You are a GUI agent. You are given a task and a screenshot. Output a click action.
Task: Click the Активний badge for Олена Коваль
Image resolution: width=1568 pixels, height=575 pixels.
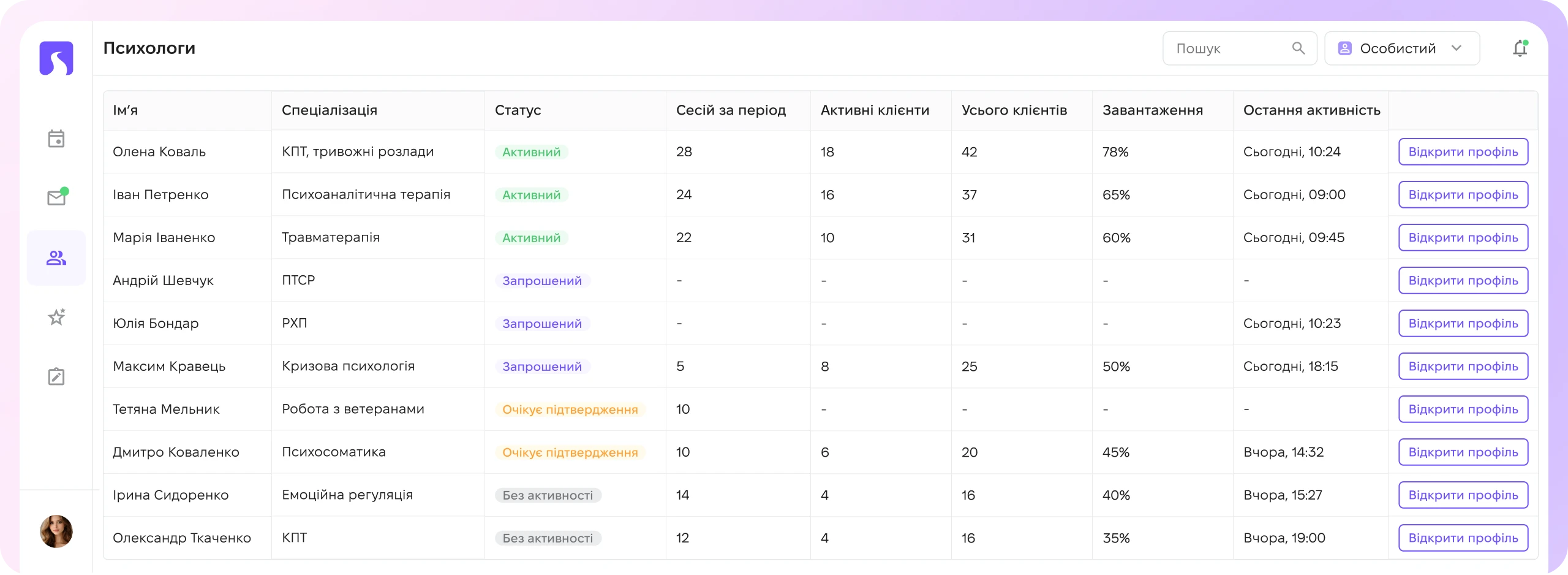click(532, 152)
